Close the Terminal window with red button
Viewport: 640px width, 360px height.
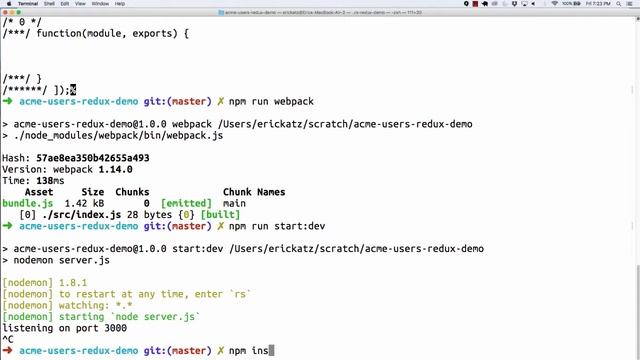point(5,13)
